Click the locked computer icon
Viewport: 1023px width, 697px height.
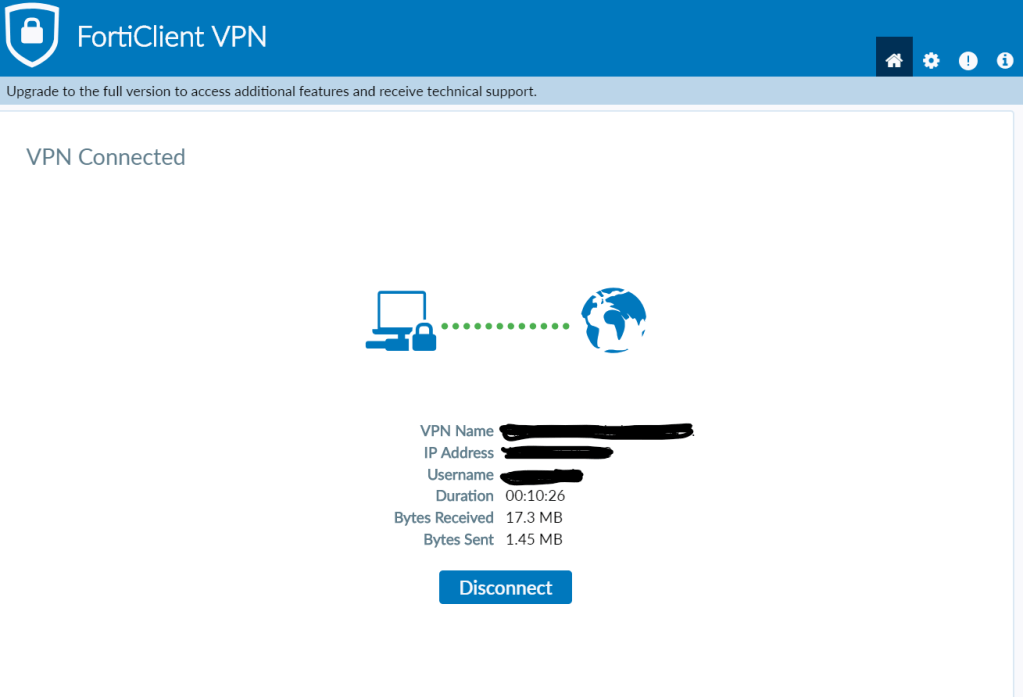tap(400, 322)
